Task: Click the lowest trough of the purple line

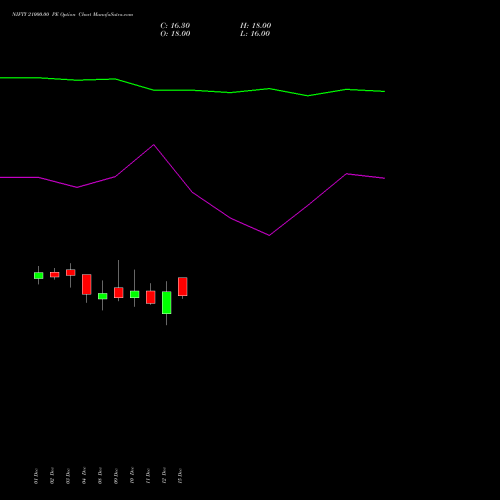Action: [269, 235]
